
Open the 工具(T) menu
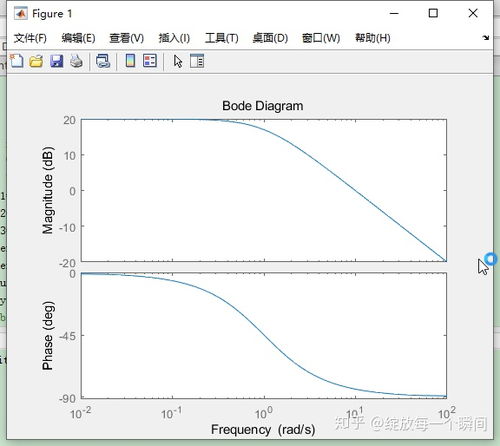222,38
